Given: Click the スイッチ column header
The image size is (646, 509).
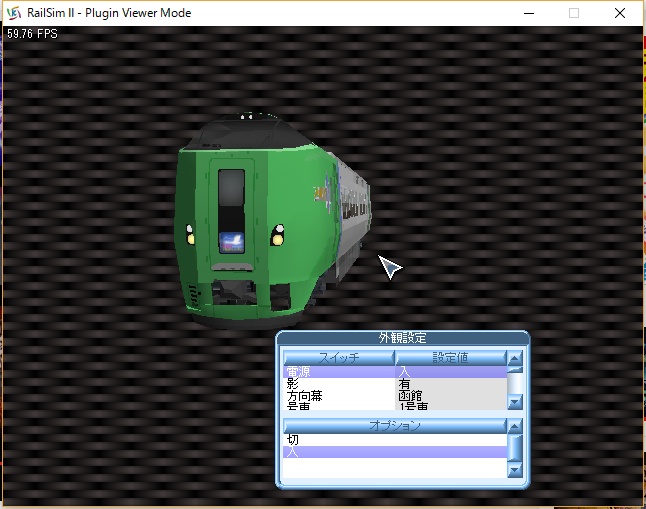Looking at the screenshot, I should click(339, 357).
